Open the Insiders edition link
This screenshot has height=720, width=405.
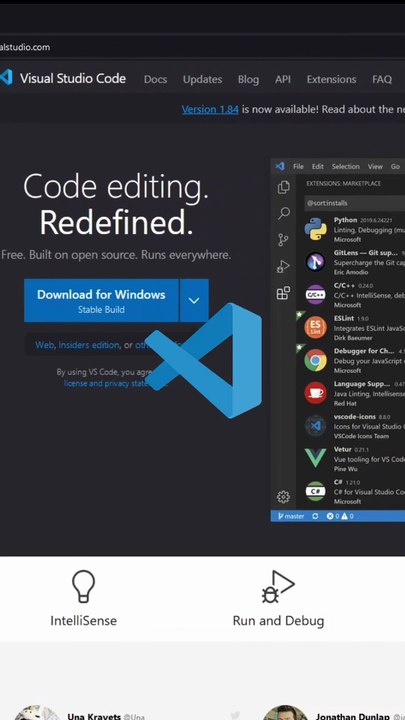click(x=89, y=344)
